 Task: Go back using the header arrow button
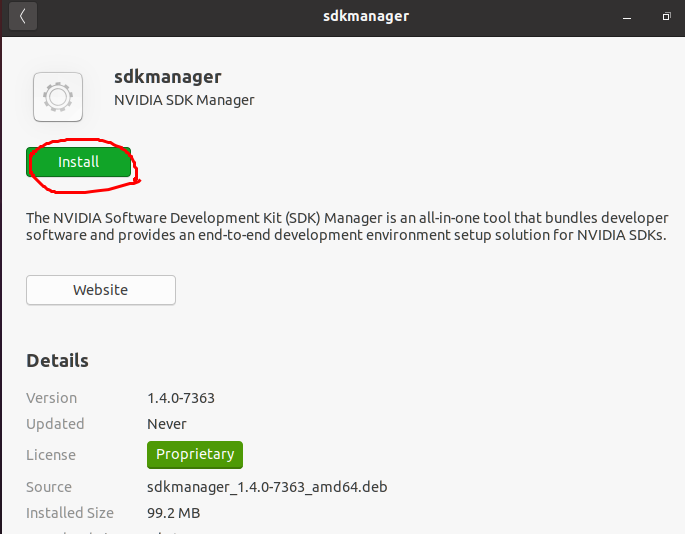pyautogui.click(x=23, y=16)
